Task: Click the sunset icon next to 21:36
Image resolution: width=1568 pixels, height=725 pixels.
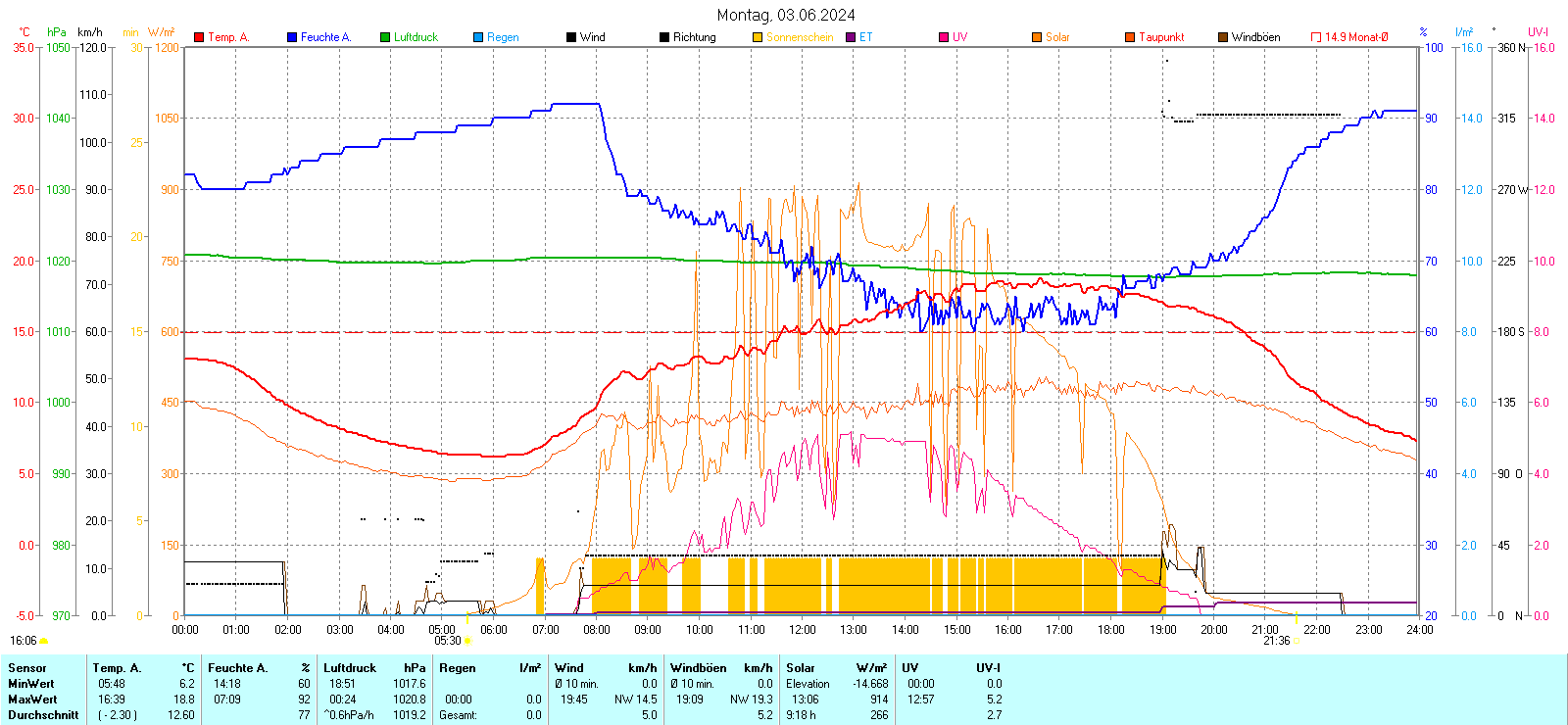Action: (x=1297, y=641)
